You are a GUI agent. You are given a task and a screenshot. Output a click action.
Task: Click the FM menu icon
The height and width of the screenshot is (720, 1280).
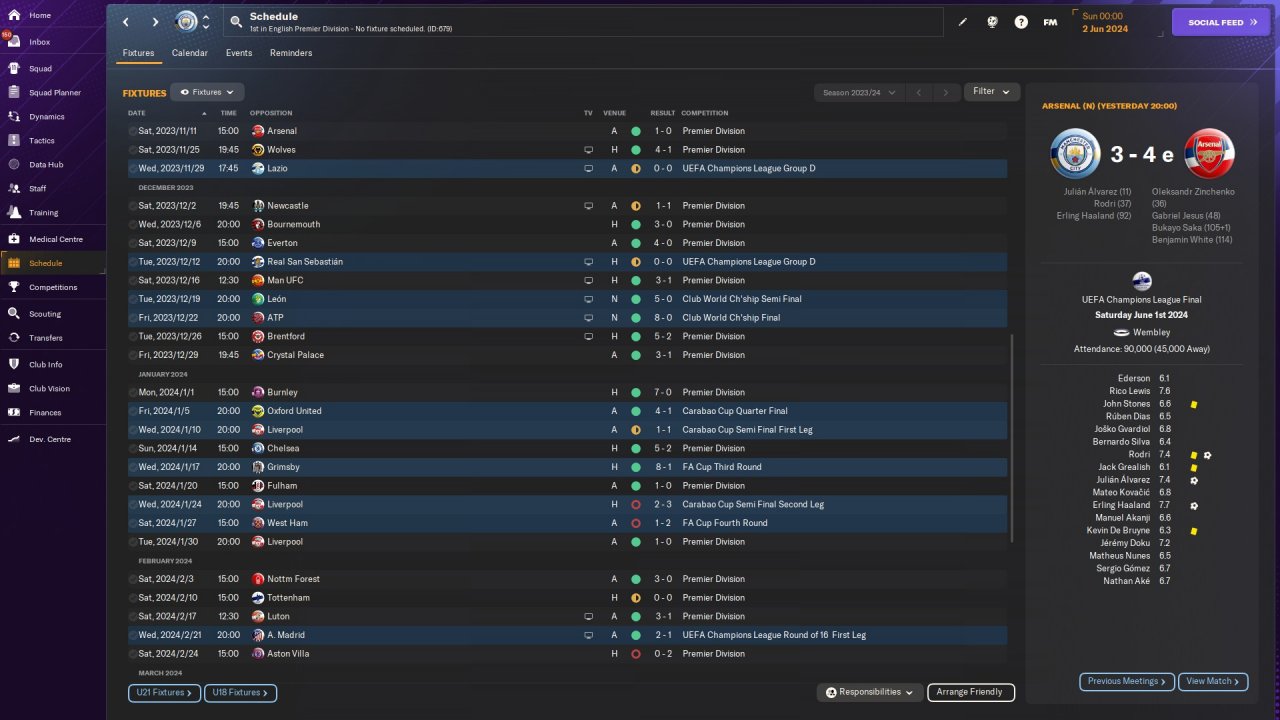click(1050, 22)
